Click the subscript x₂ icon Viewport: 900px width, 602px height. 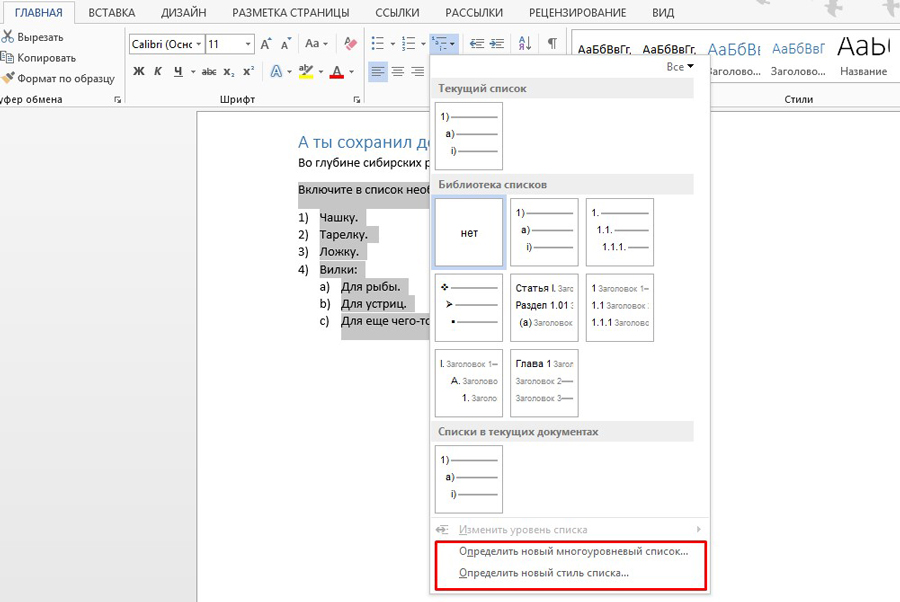click(229, 72)
